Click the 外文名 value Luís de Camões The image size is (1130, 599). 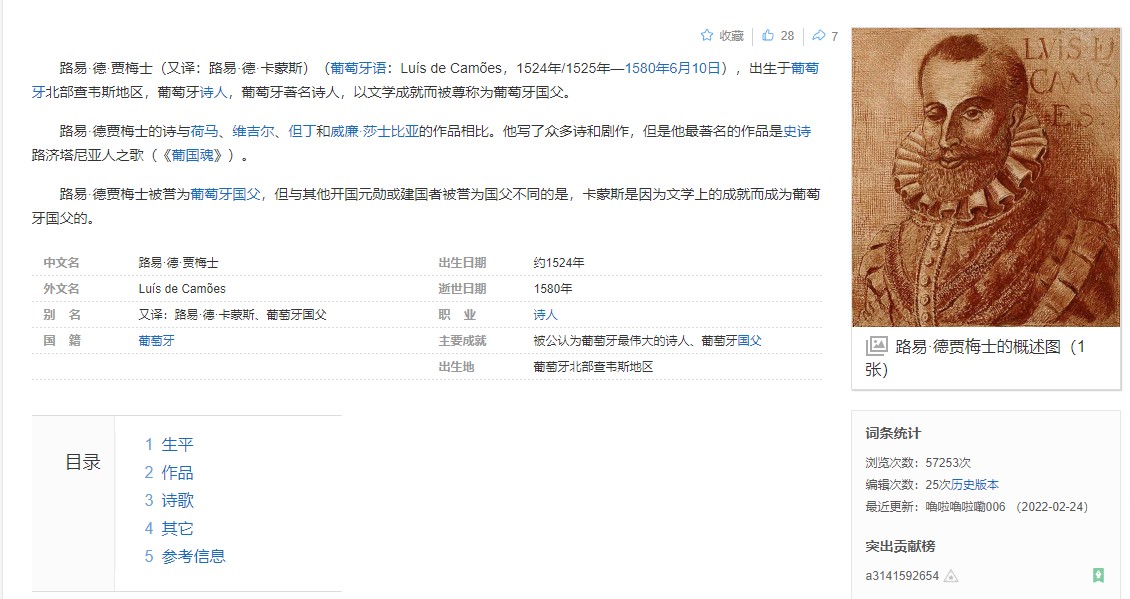tap(182, 288)
